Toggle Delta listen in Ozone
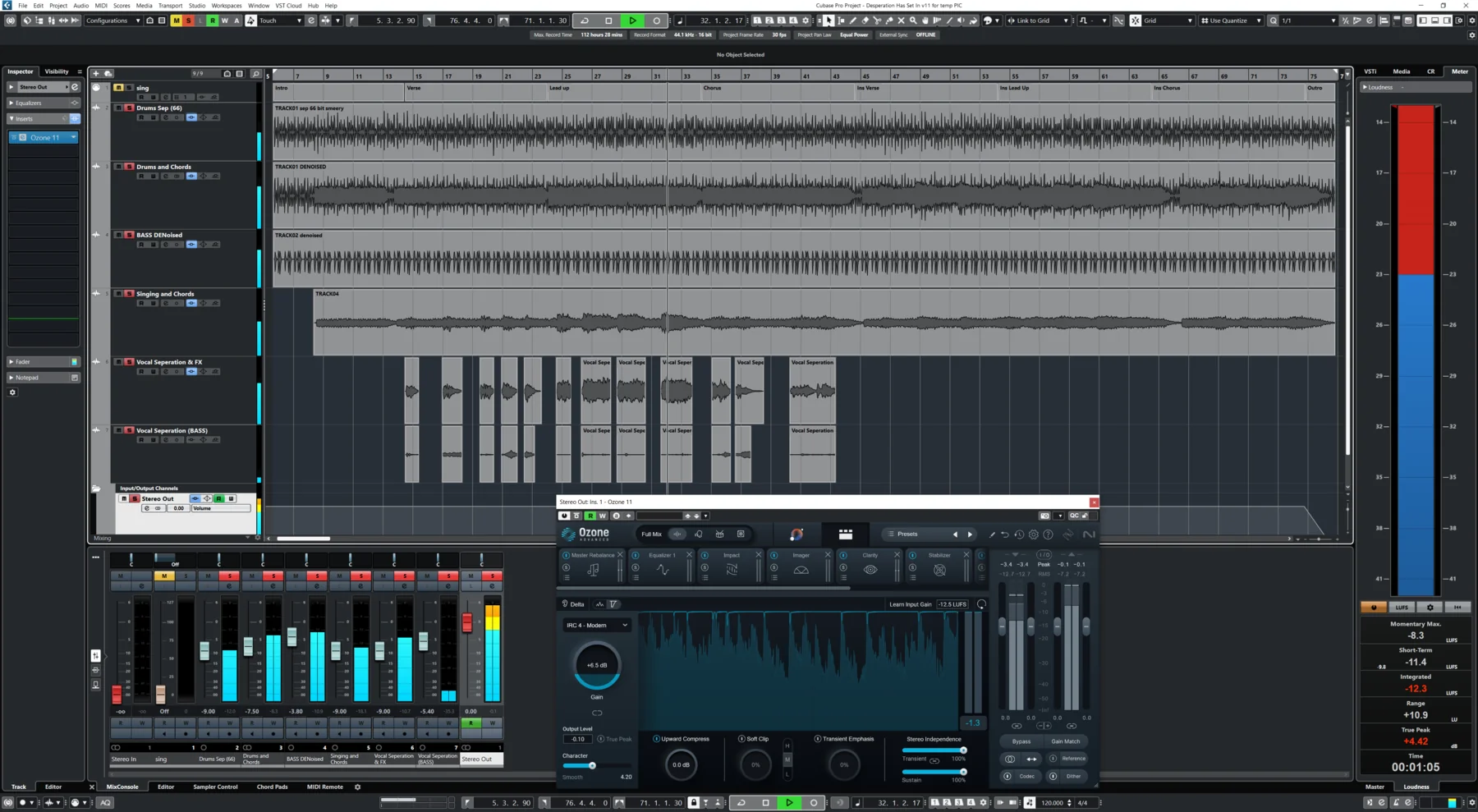The image size is (1478, 812). tap(573, 604)
